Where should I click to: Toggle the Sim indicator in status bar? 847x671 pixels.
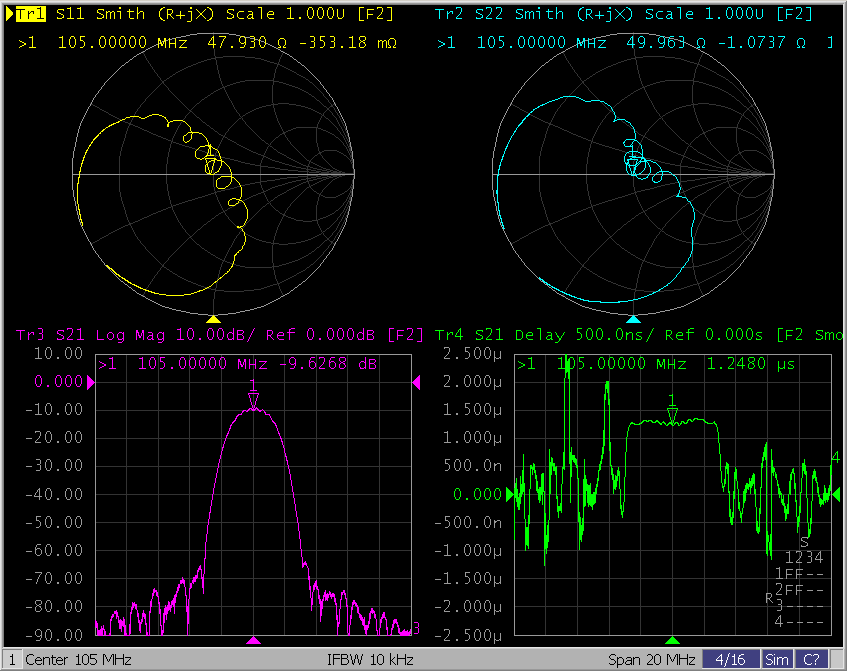click(x=776, y=660)
